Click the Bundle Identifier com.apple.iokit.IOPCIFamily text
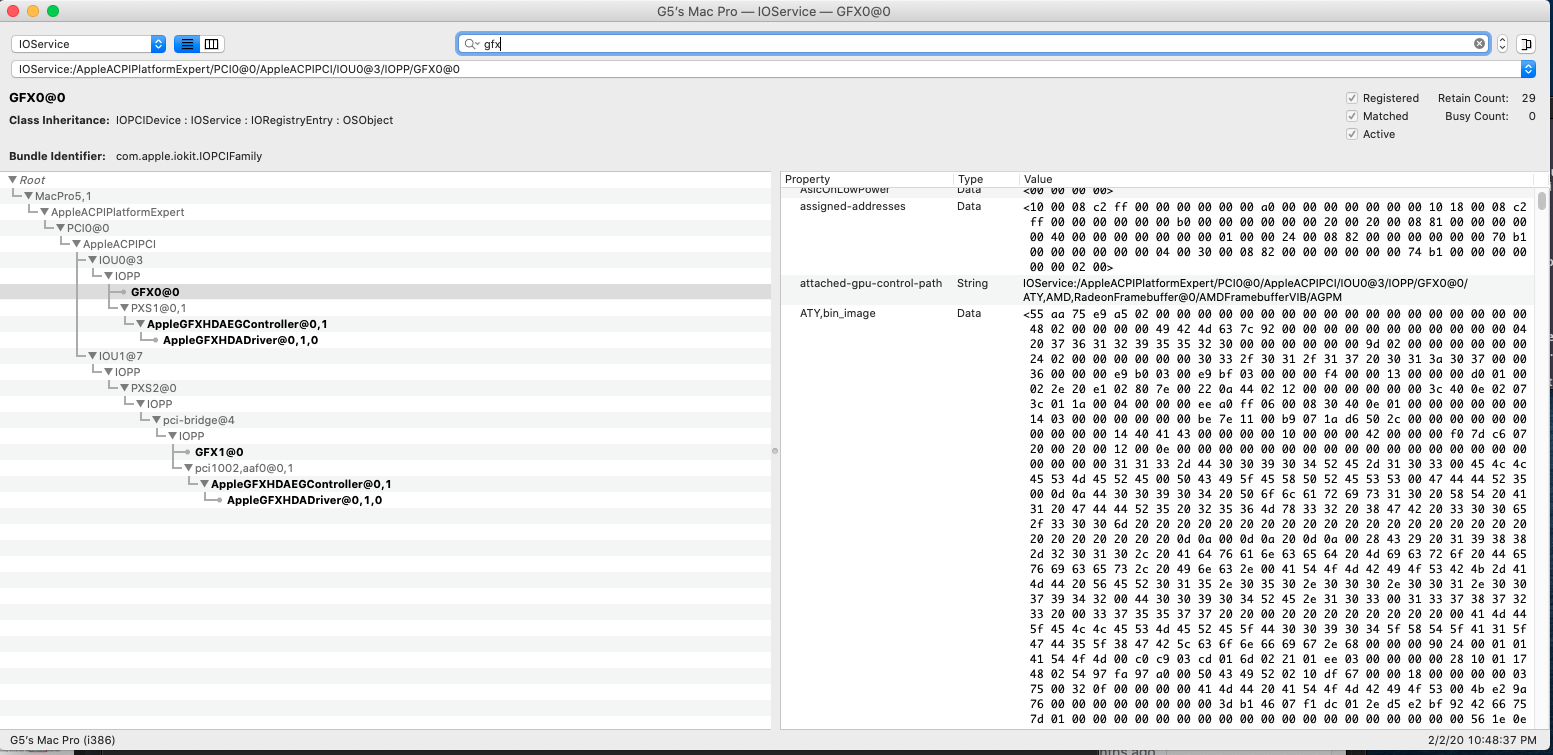The height and width of the screenshot is (755, 1553). point(189,156)
